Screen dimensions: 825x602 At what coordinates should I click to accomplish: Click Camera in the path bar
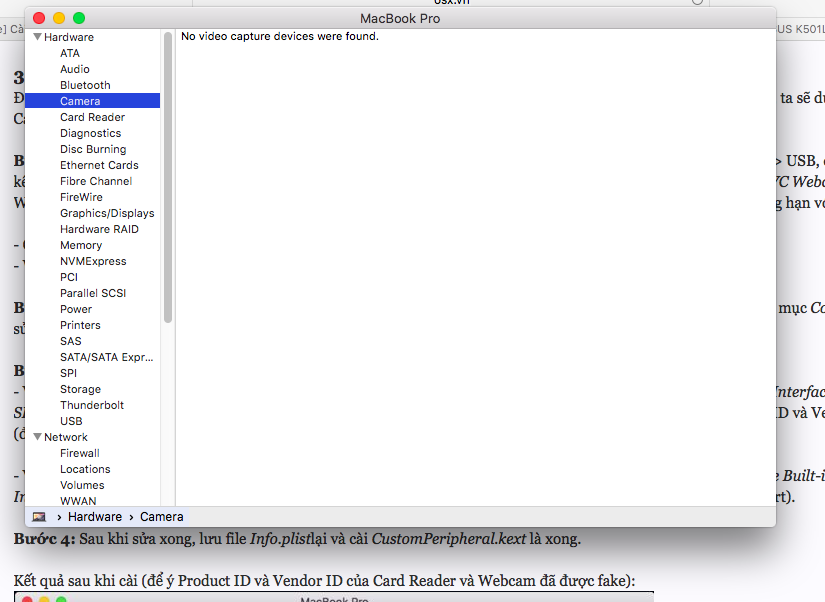[161, 517]
